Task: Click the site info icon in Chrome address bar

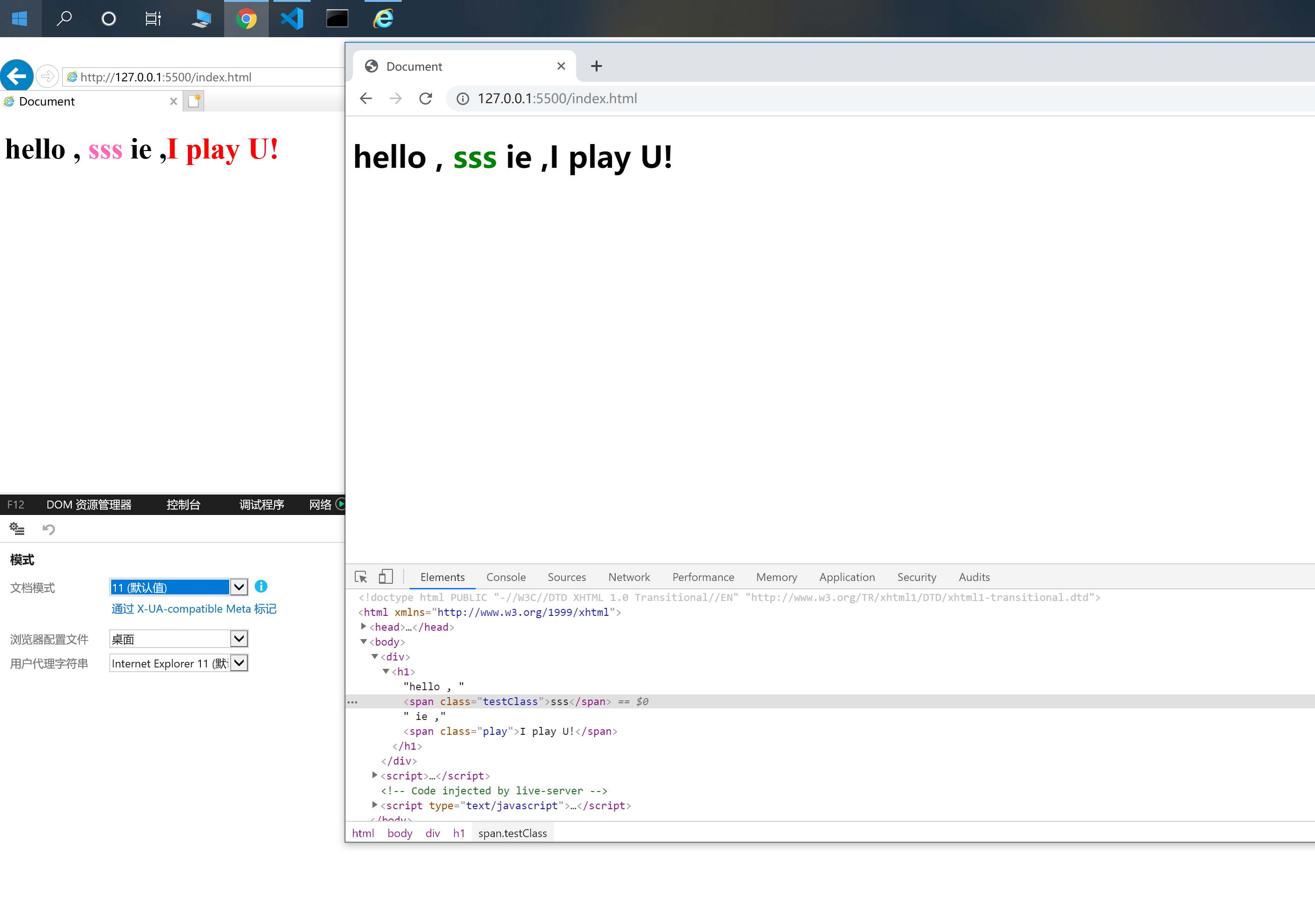Action: coord(462,98)
